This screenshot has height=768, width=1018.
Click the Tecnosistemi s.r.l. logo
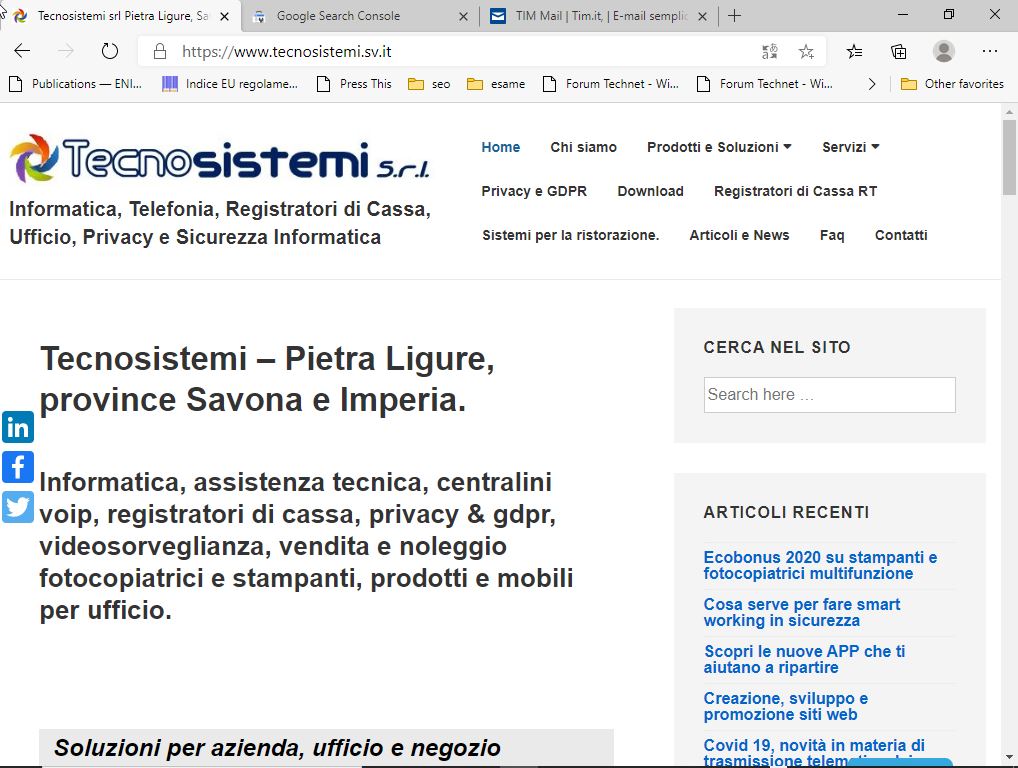pyautogui.click(x=219, y=159)
